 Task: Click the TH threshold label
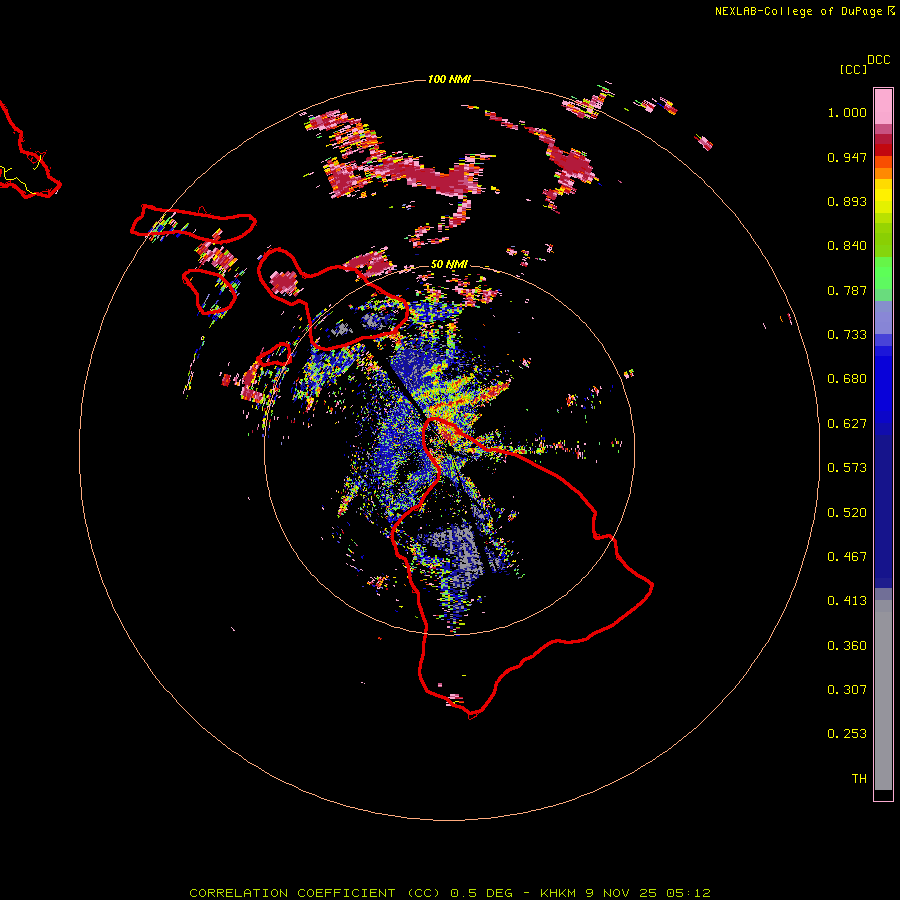point(859,779)
